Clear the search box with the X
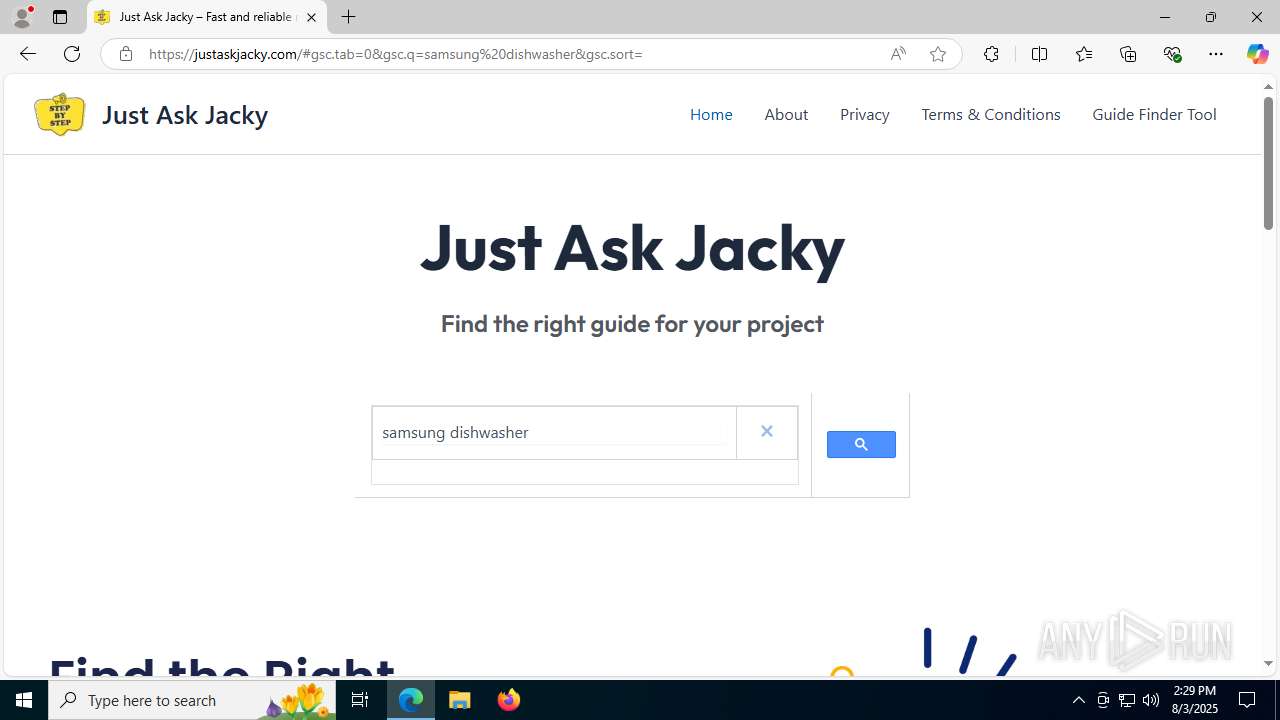Screen dimensions: 1280x720 [767, 431]
